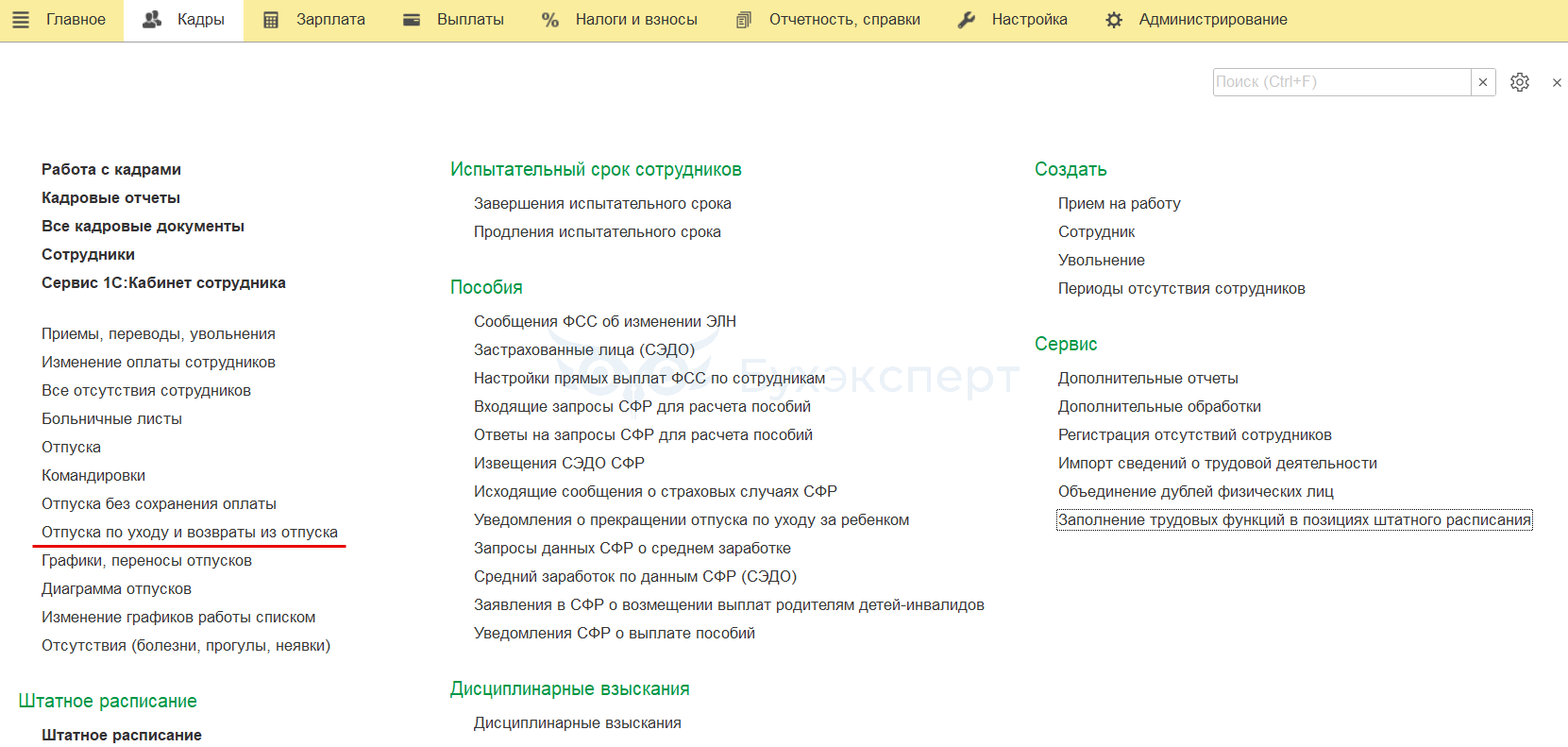Open Завершения испытательного срока
The width and height of the screenshot is (1568, 747).
(602, 204)
